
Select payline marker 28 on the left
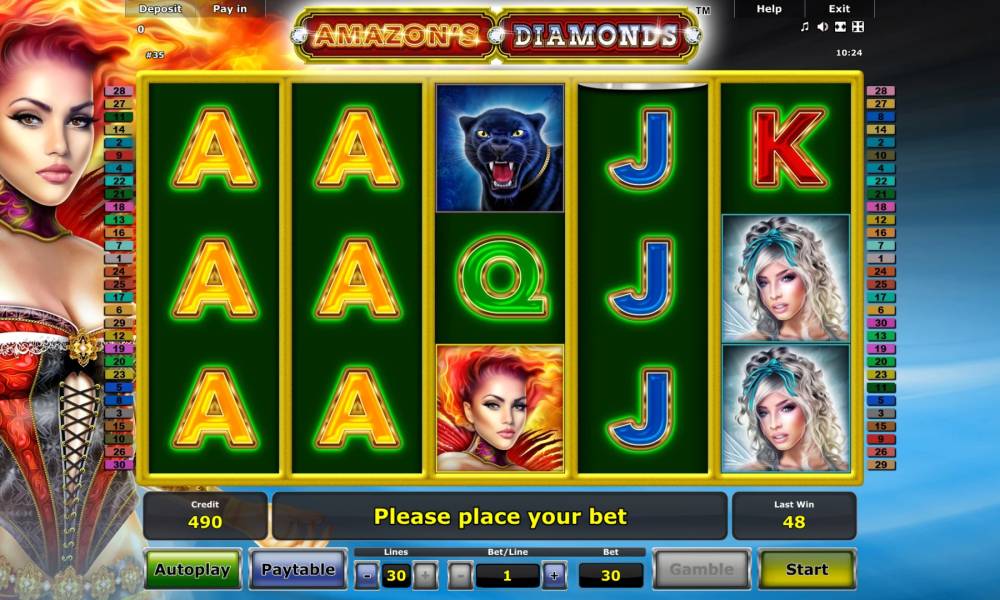point(119,91)
